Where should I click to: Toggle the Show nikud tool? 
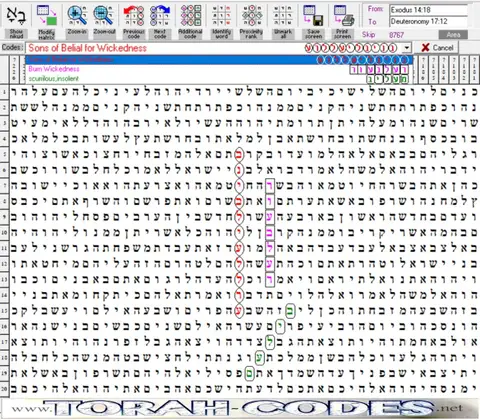click(16, 21)
